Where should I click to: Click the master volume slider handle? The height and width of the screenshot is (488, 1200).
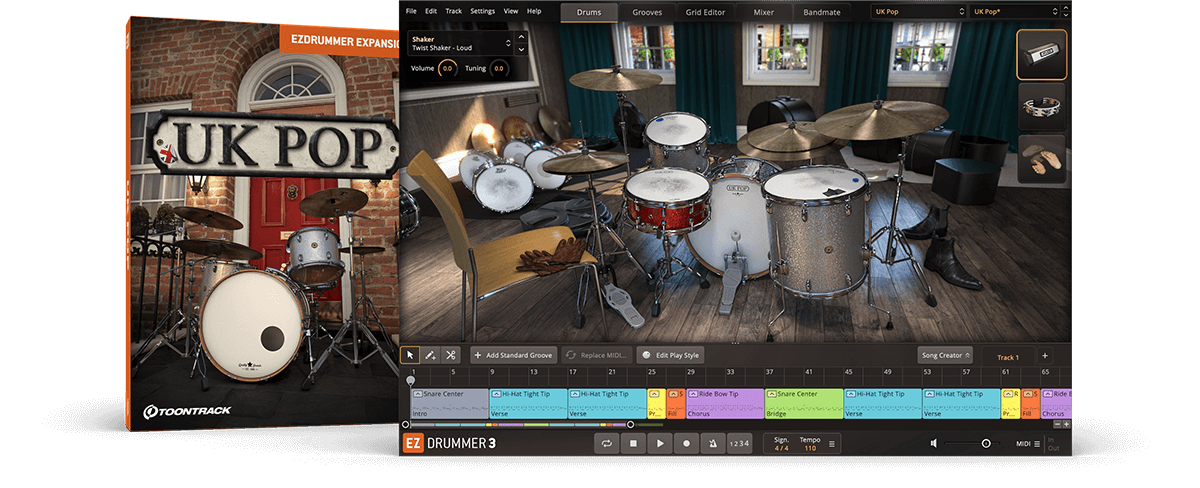pyautogui.click(x=986, y=443)
